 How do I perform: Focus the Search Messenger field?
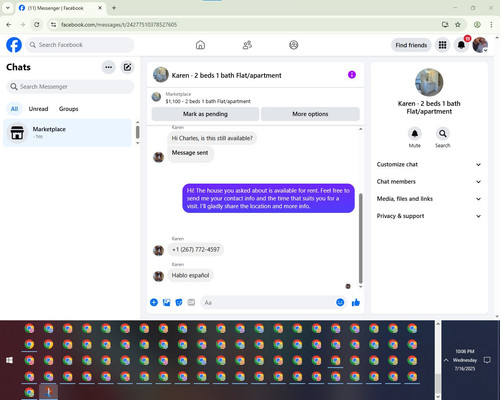(70, 87)
